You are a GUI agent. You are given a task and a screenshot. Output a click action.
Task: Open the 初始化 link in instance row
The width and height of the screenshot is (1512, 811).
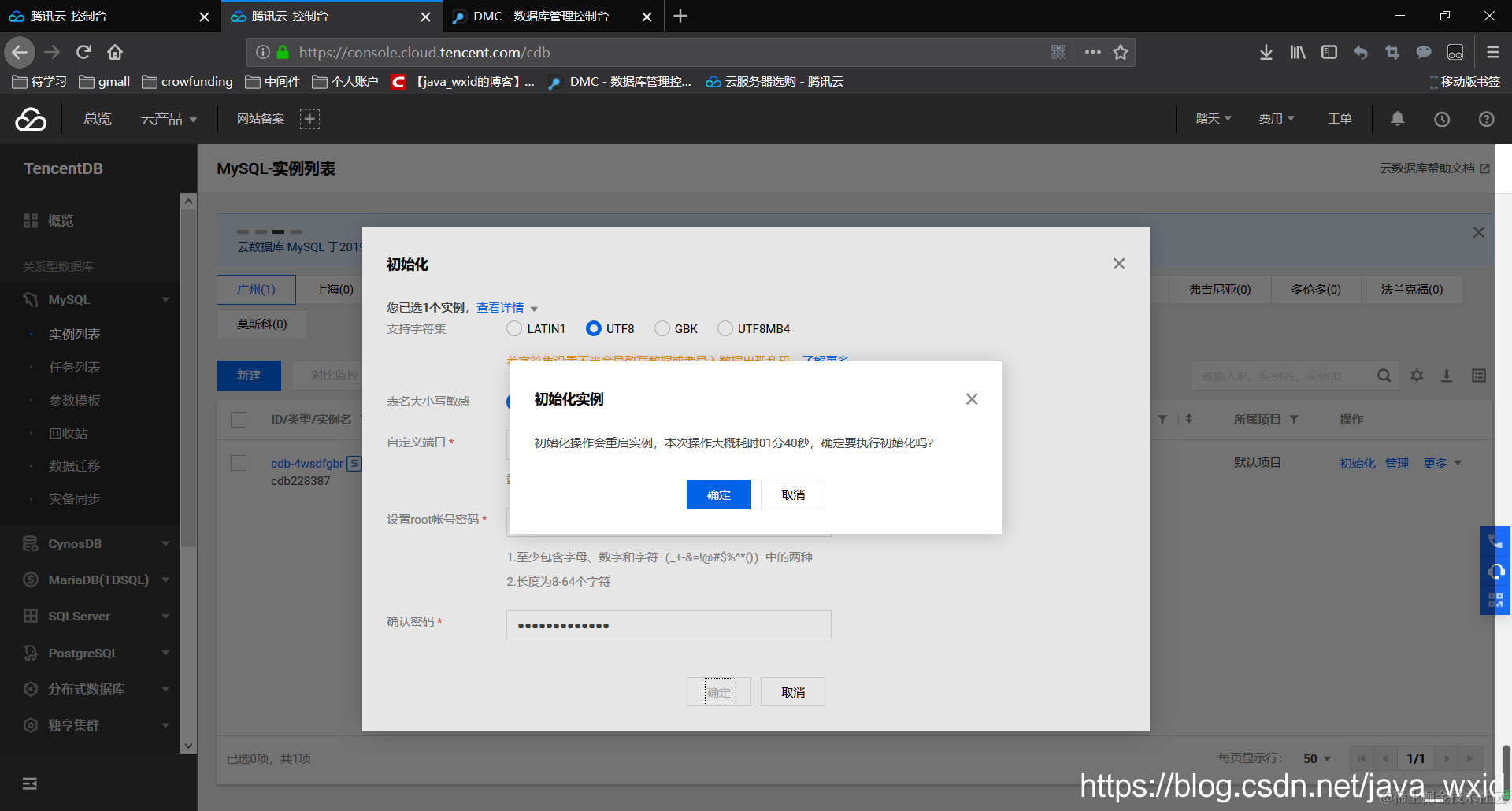pos(1358,463)
